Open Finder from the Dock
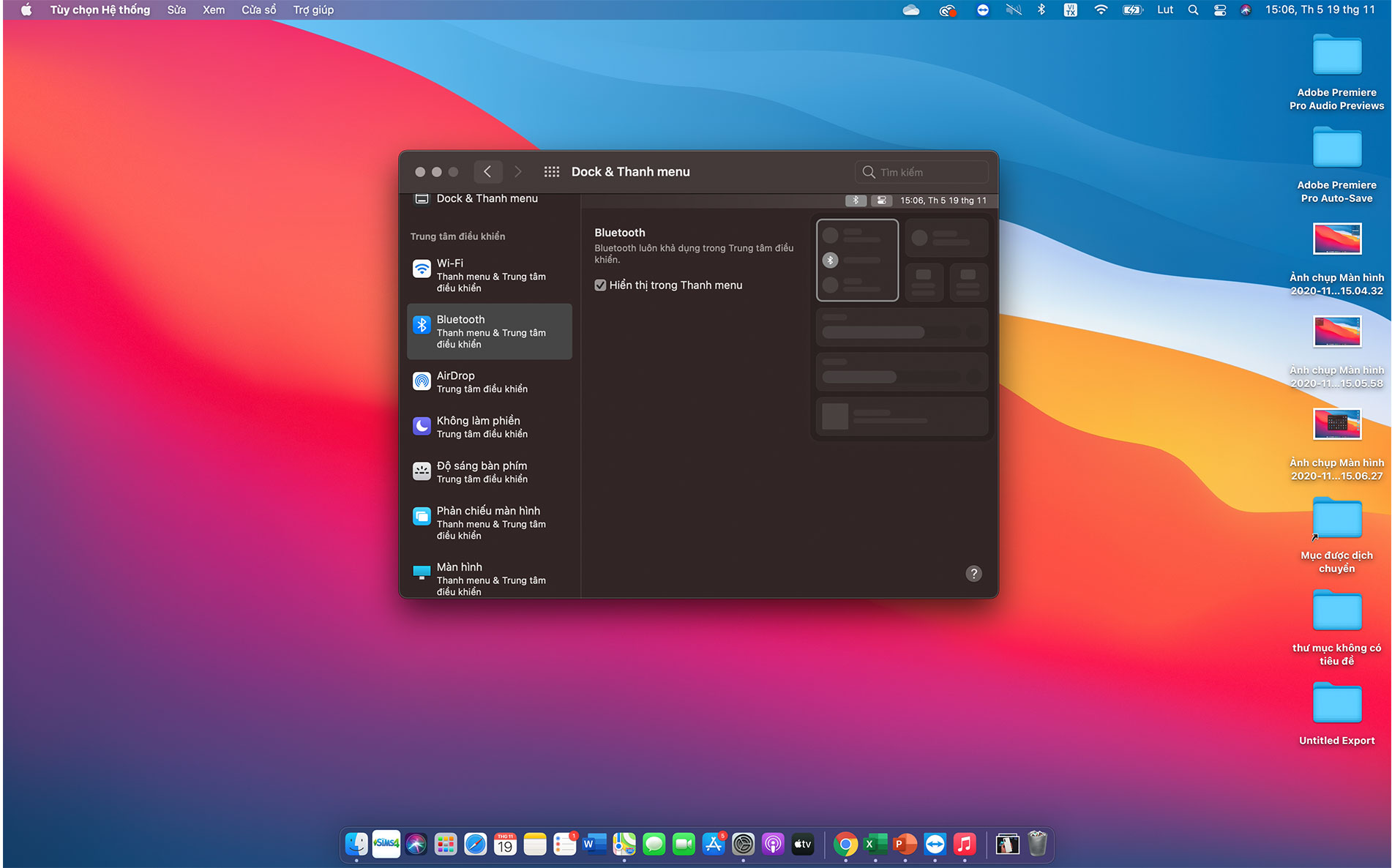The width and height of the screenshot is (1392, 868). [x=356, y=844]
